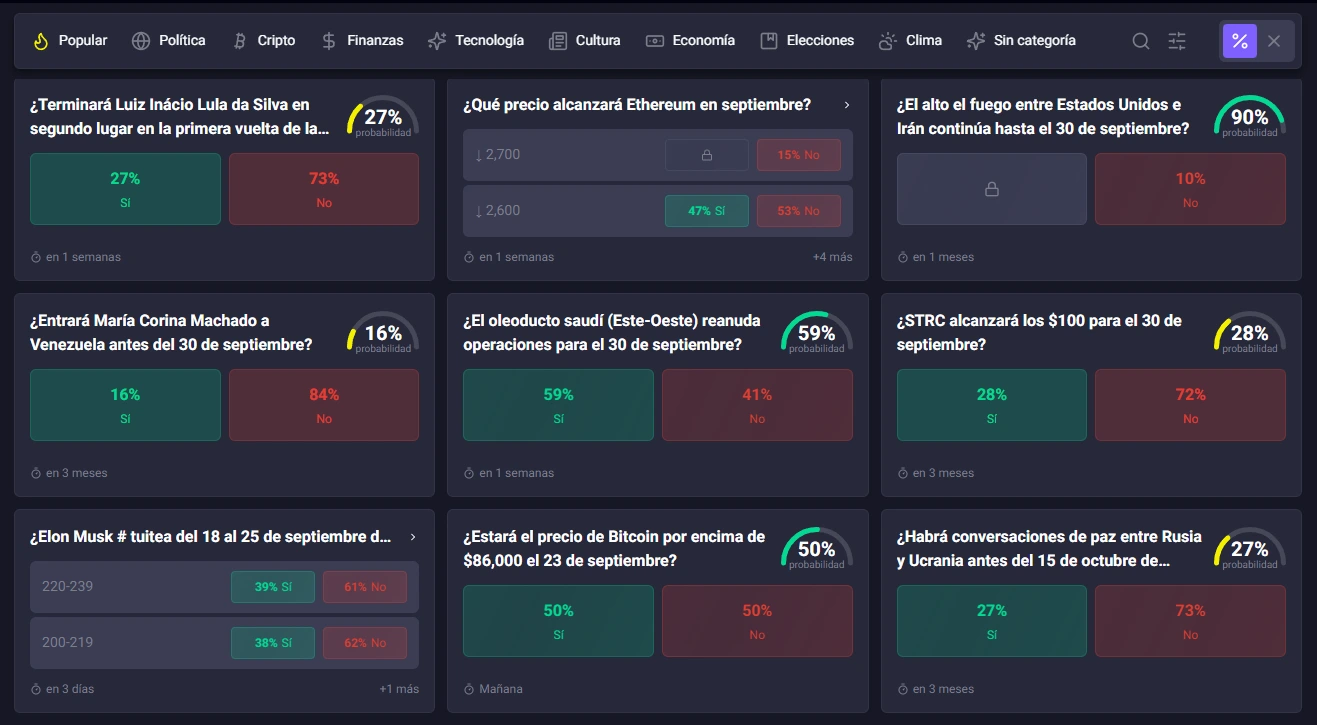Click the weather icon for Clima

click(x=887, y=41)
